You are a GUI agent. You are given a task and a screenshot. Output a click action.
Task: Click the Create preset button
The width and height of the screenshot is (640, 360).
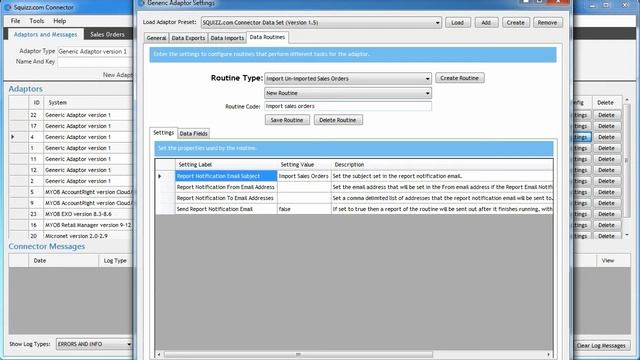pyautogui.click(x=516, y=22)
